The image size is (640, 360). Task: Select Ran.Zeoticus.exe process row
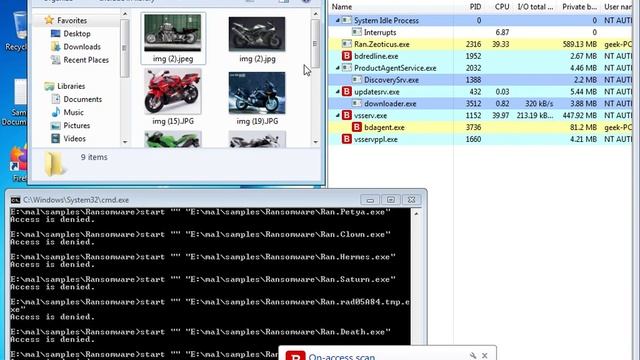pos(480,44)
